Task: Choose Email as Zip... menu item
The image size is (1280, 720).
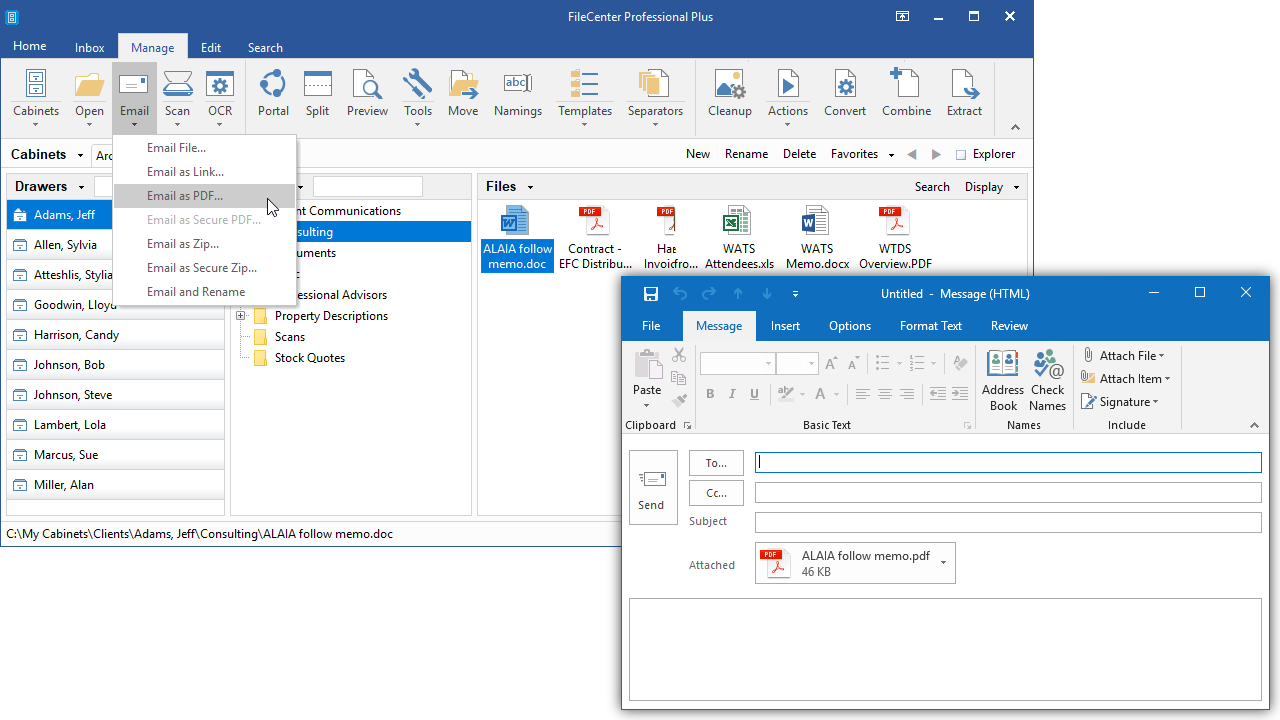Action: tap(205, 244)
